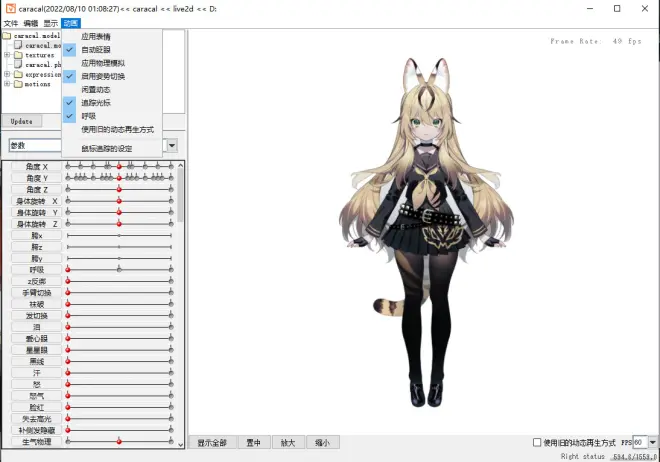
Task: Click the 生气物理 slider red handle
Action: tap(119, 441)
